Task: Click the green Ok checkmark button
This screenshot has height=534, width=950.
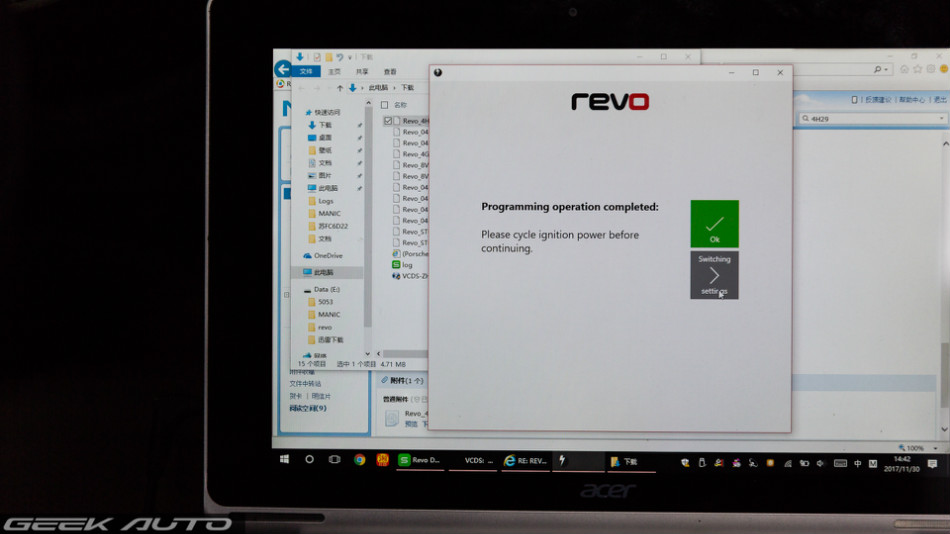Action: (714, 224)
